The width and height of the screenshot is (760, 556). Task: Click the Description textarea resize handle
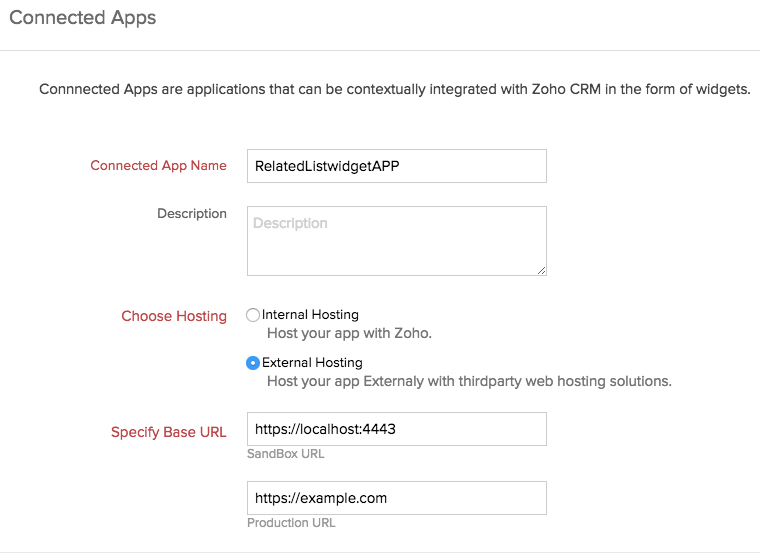point(541,269)
